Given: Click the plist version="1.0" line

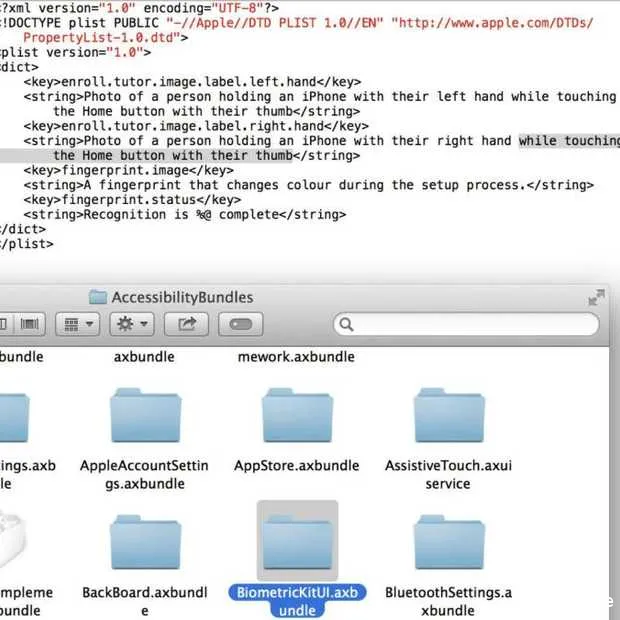Looking at the screenshot, I should (x=75, y=52).
